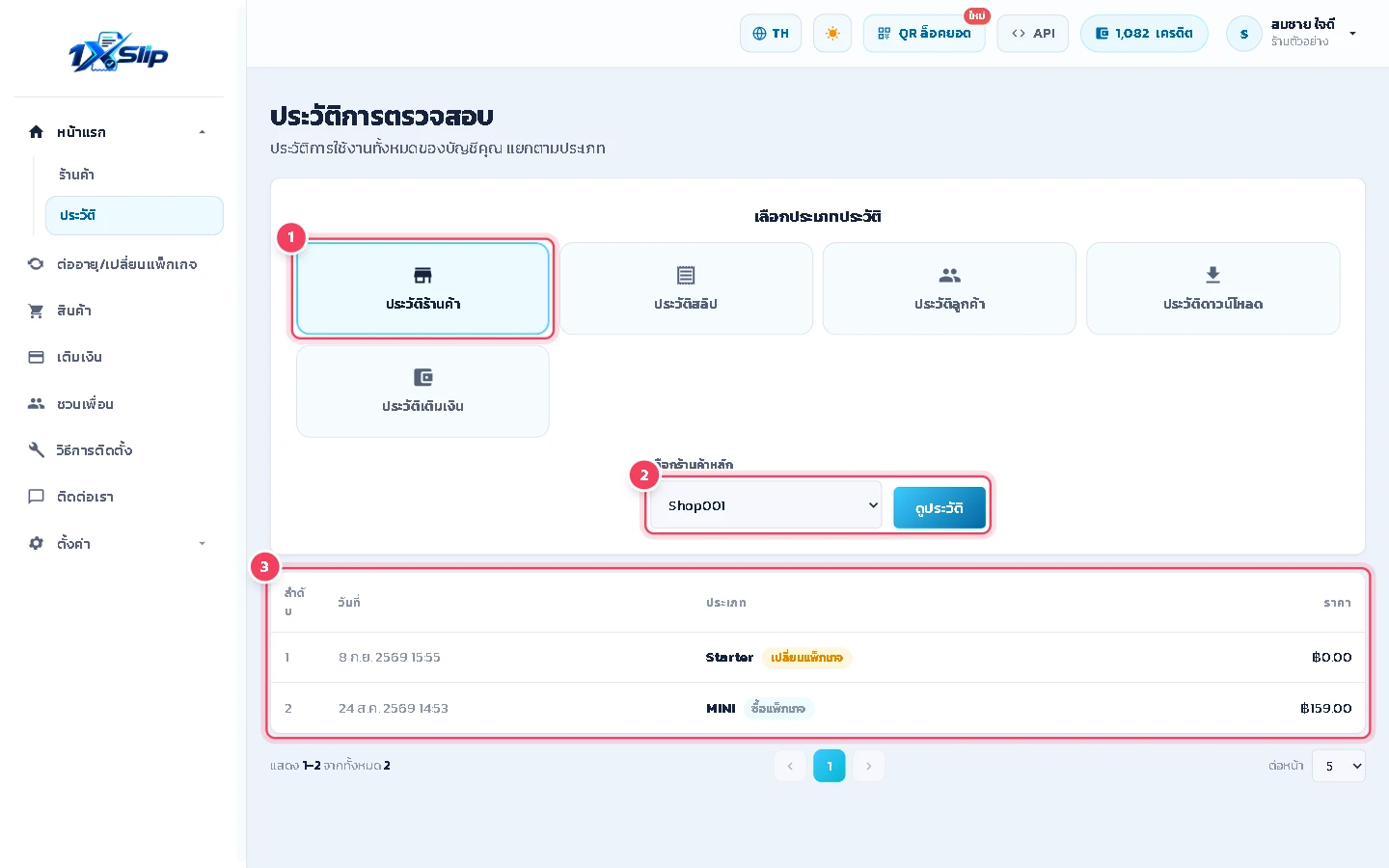The image size is (1389, 868).
Task: Click the invite friends people icon
Action: [x=36, y=403]
